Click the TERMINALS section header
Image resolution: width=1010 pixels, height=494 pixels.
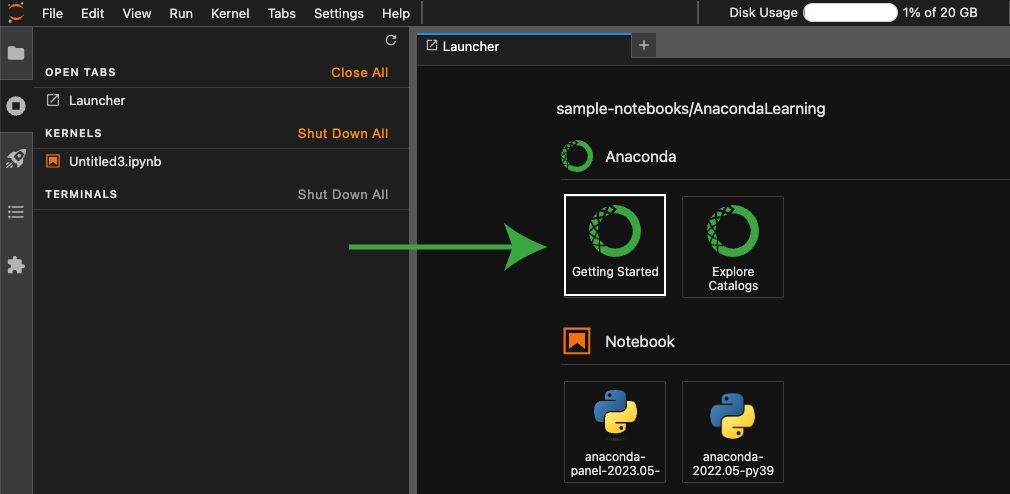tap(81, 195)
